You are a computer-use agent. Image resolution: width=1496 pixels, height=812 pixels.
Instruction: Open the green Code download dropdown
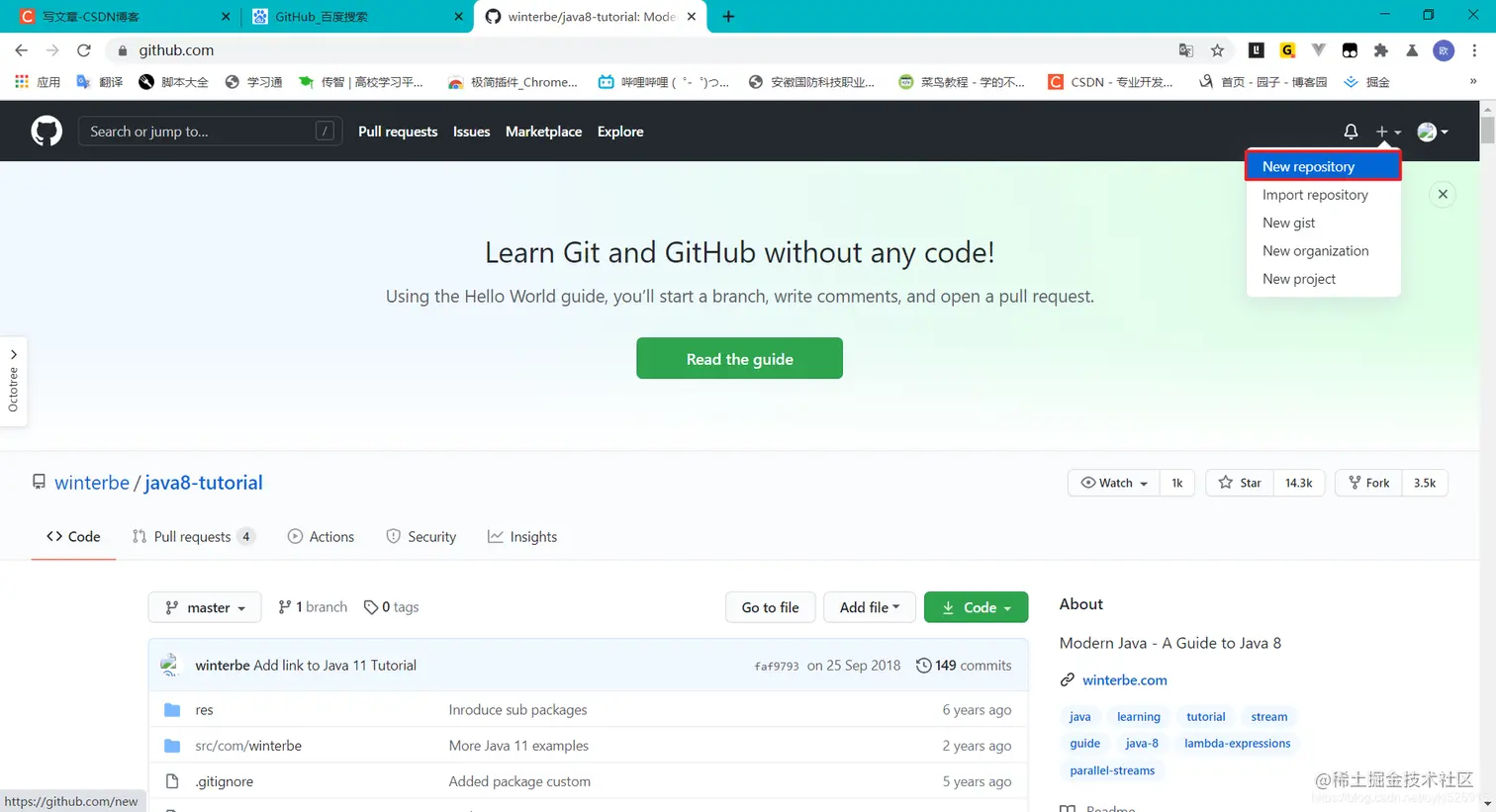click(x=976, y=607)
